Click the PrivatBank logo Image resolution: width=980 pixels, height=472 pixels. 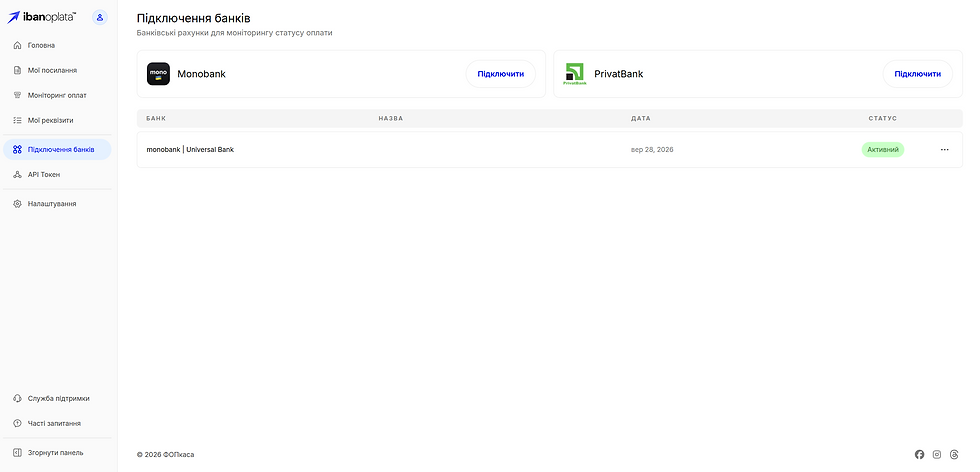point(575,74)
